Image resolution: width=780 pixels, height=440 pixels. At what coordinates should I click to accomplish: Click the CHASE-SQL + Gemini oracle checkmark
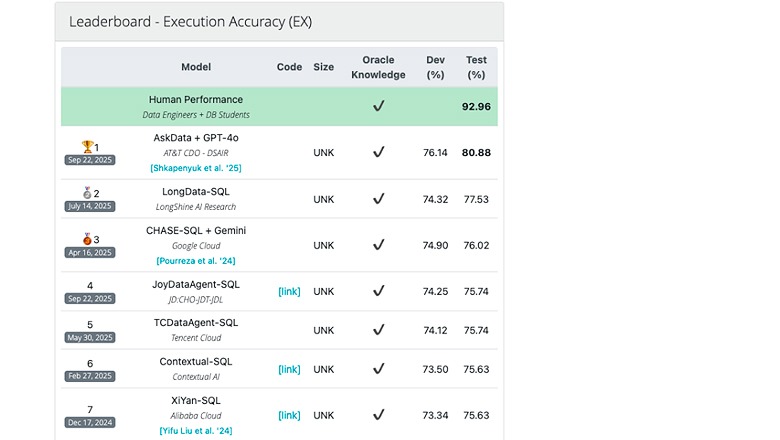378,245
